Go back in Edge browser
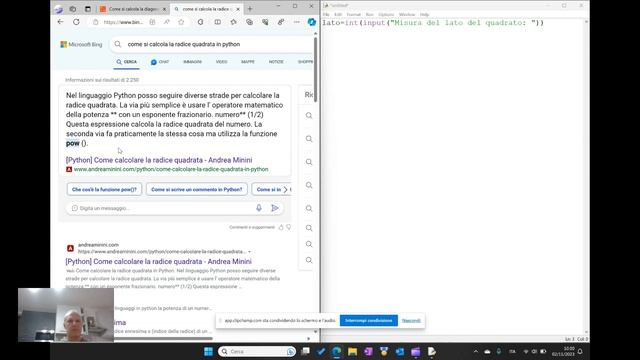The width and height of the screenshot is (640, 360). (x=60, y=22)
